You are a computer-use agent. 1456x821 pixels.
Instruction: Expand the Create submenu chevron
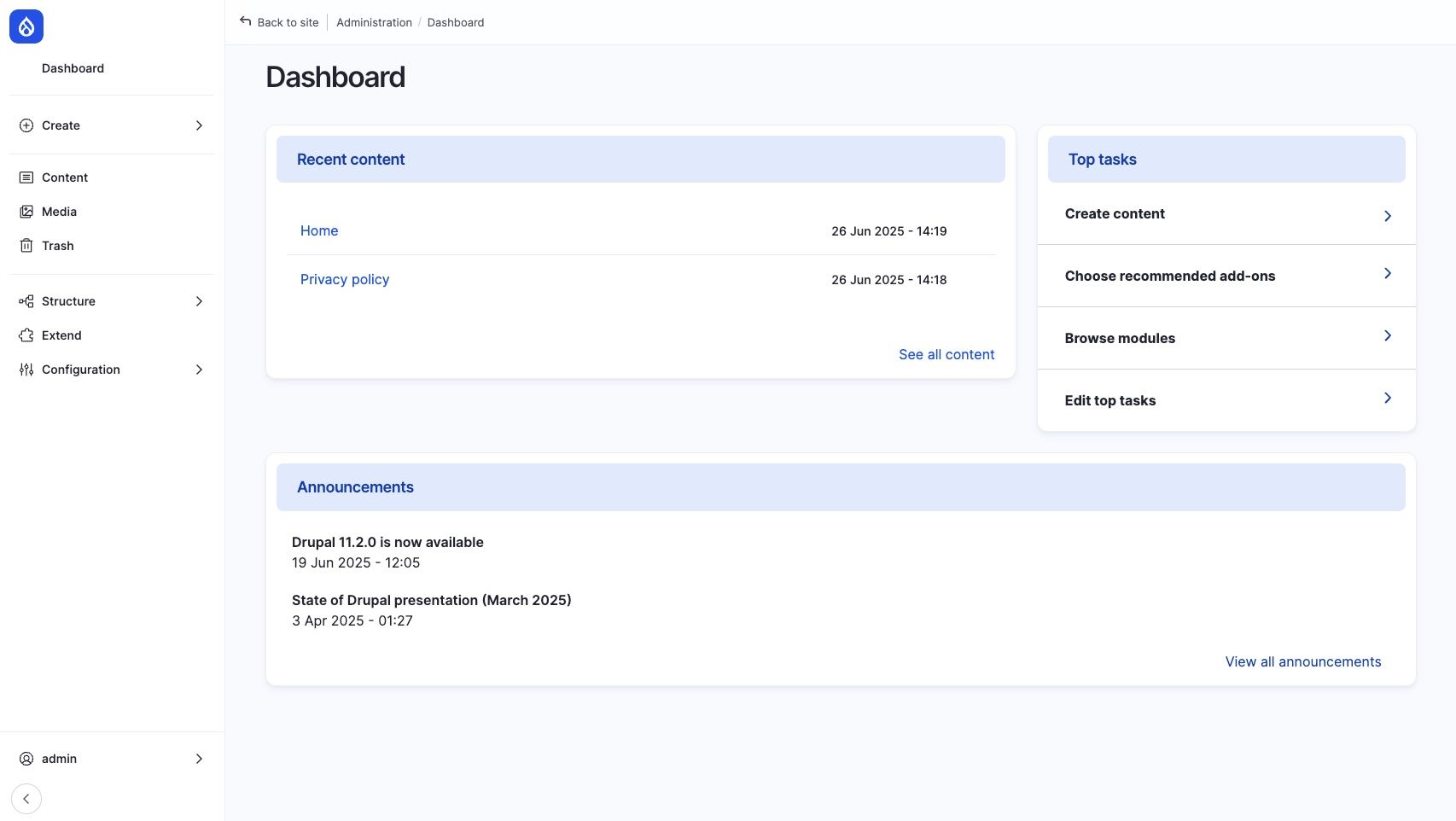pos(199,125)
